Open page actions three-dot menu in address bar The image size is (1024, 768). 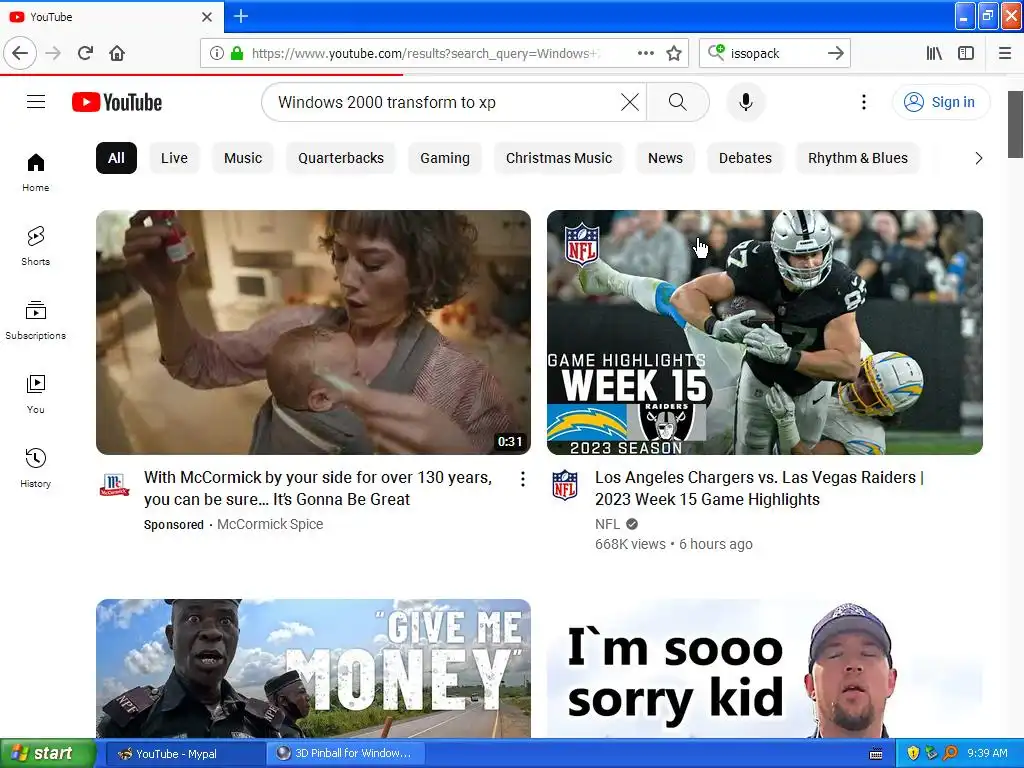(x=646, y=53)
